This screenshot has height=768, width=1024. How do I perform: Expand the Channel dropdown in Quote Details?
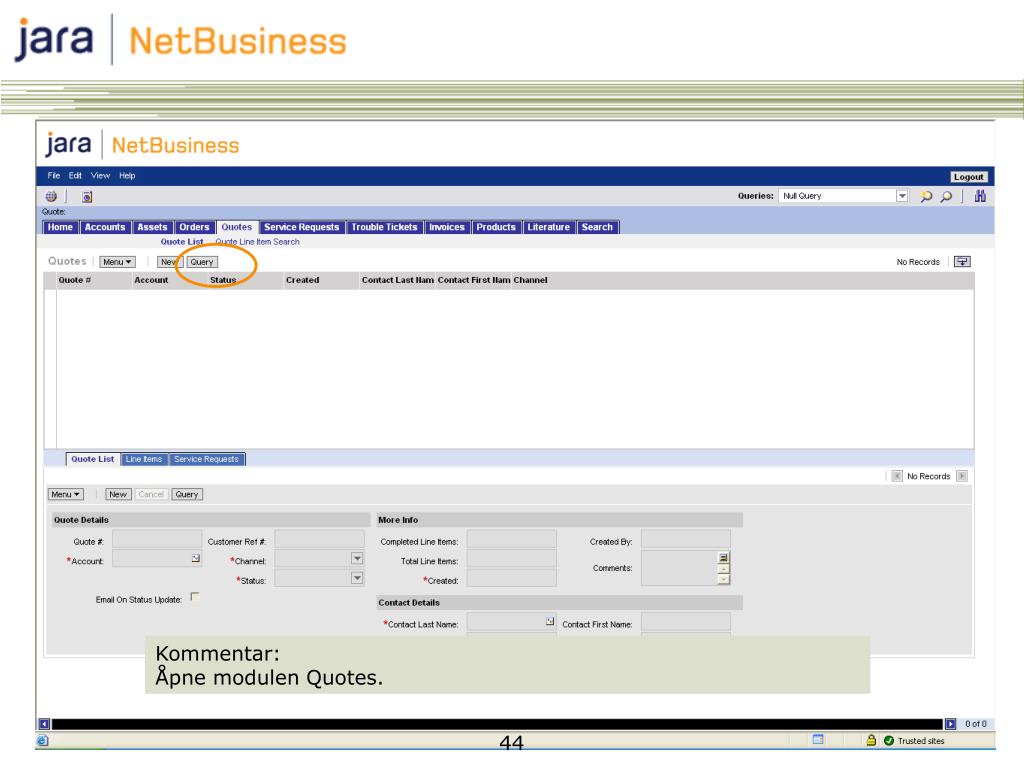point(357,558)
